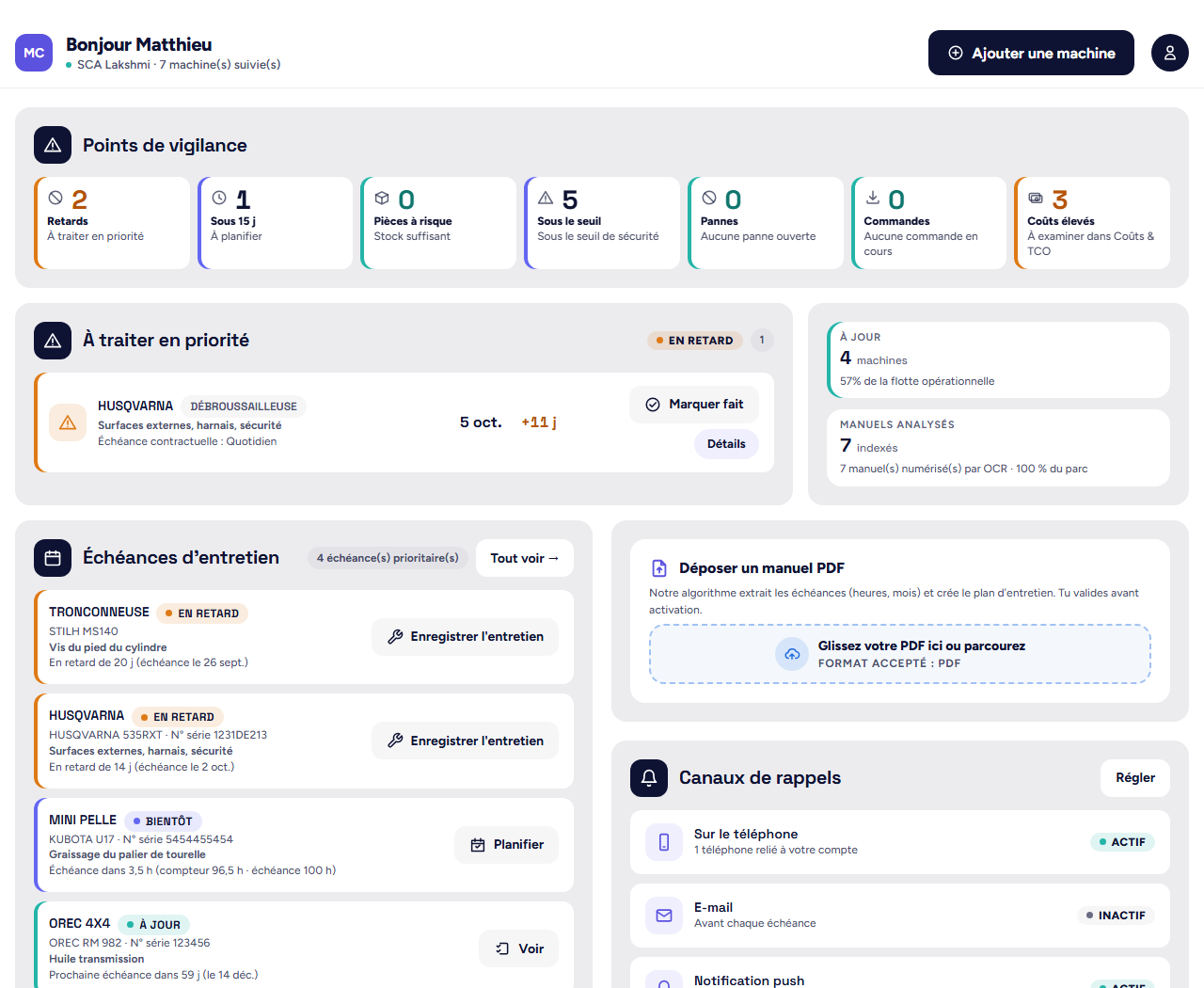Click the box icon in Pièces à risque card
Screen dimensions: 1204x988
click(382, 199)
